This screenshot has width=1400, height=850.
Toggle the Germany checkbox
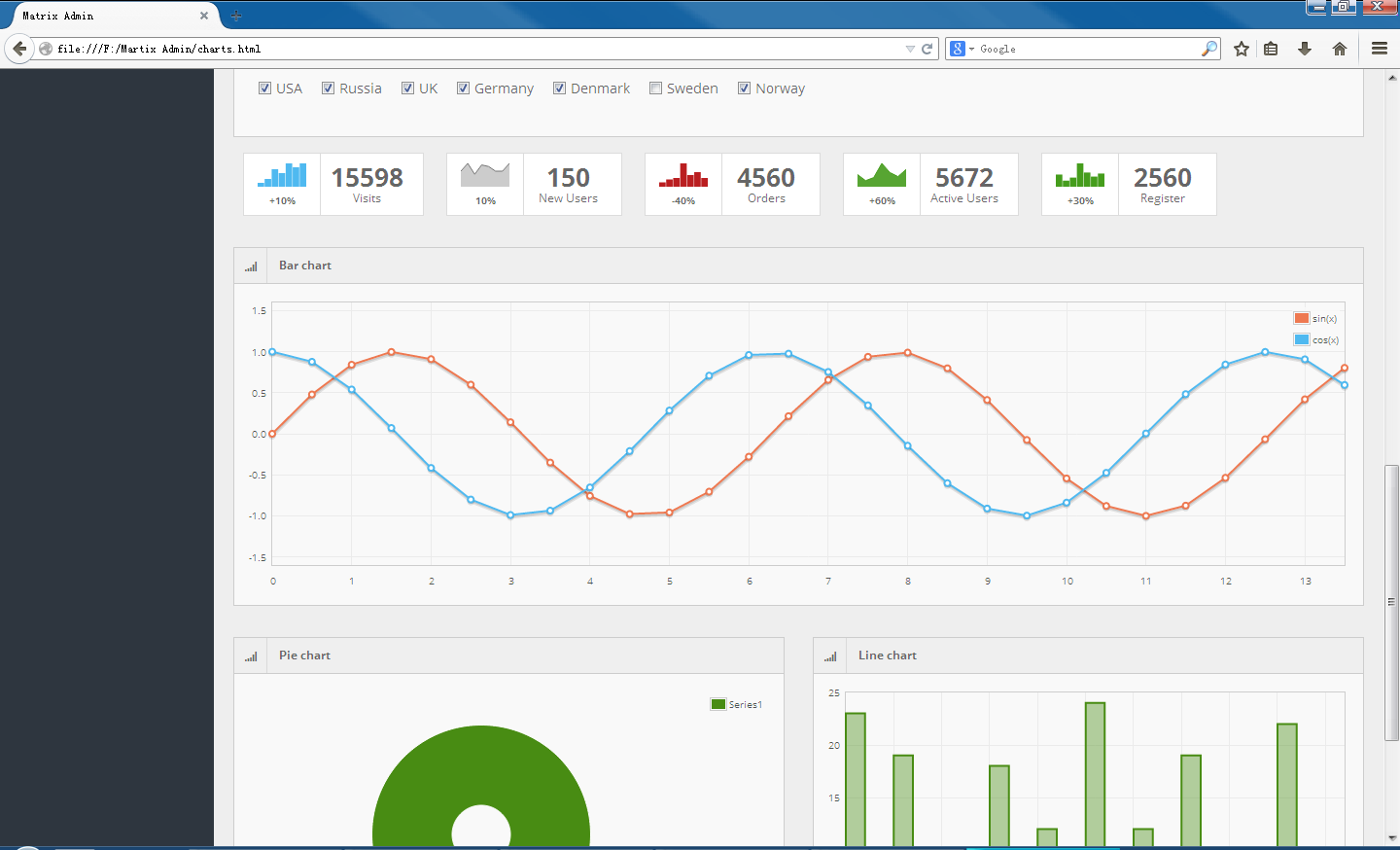464,89
